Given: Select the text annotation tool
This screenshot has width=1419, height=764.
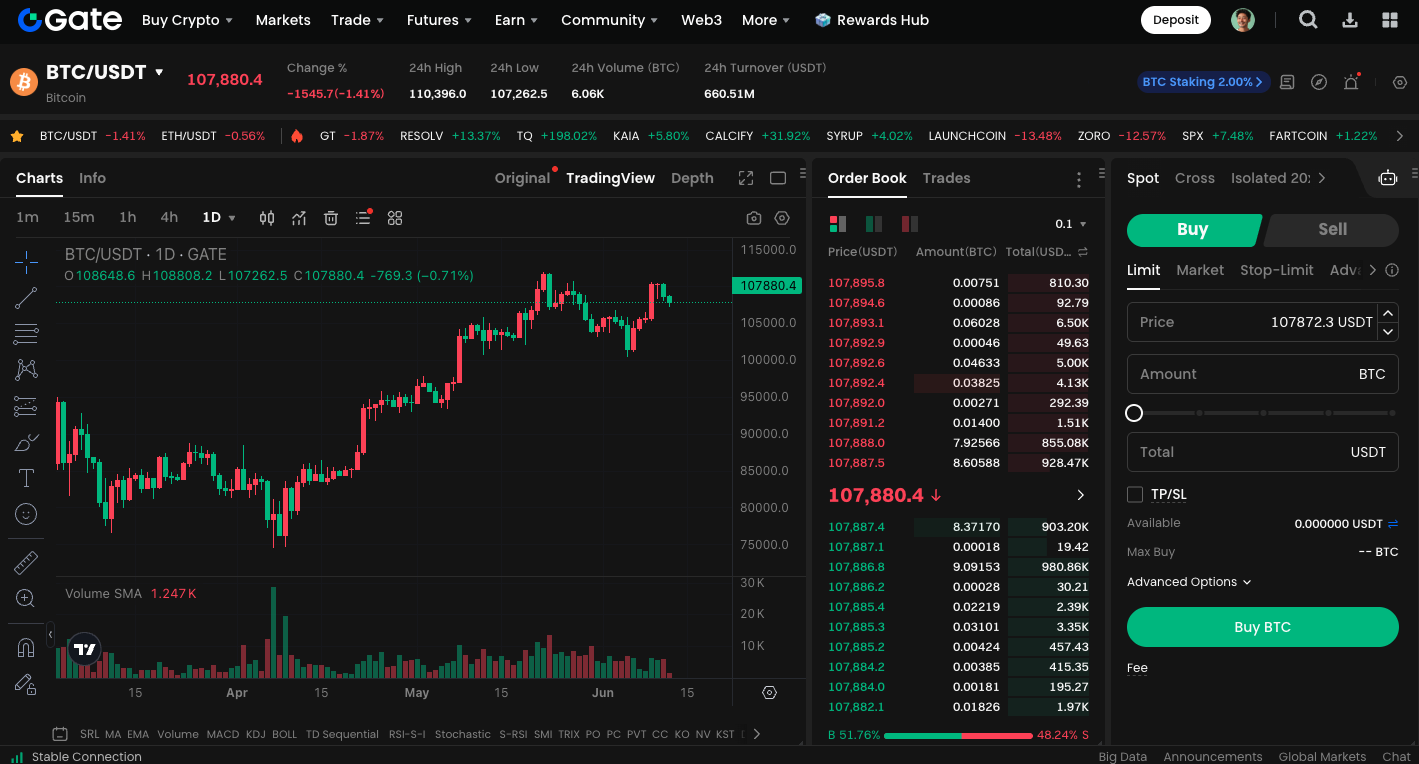Looking at the screenshot, I should click(26, 478).
